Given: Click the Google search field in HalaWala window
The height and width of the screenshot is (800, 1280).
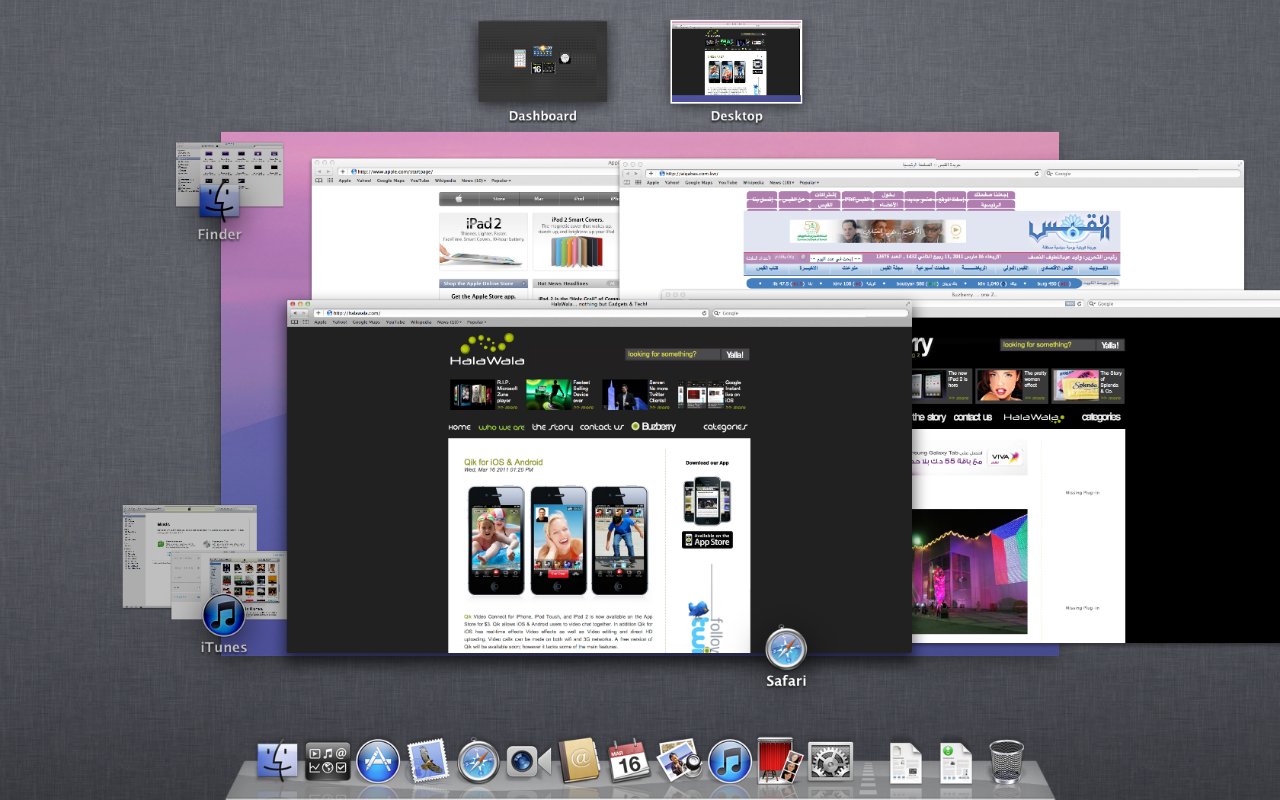Looking at the screenshot, I should tap(810, 313).
